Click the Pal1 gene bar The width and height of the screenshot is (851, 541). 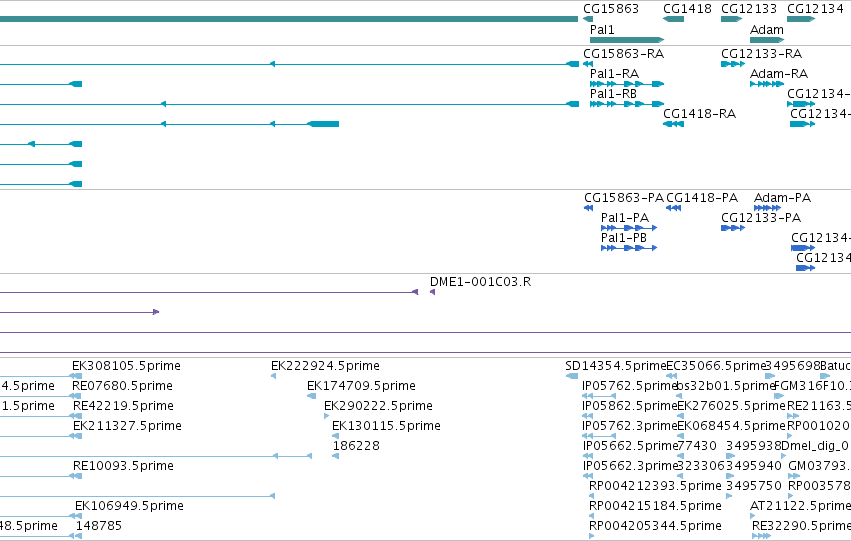tap(627, 40)
